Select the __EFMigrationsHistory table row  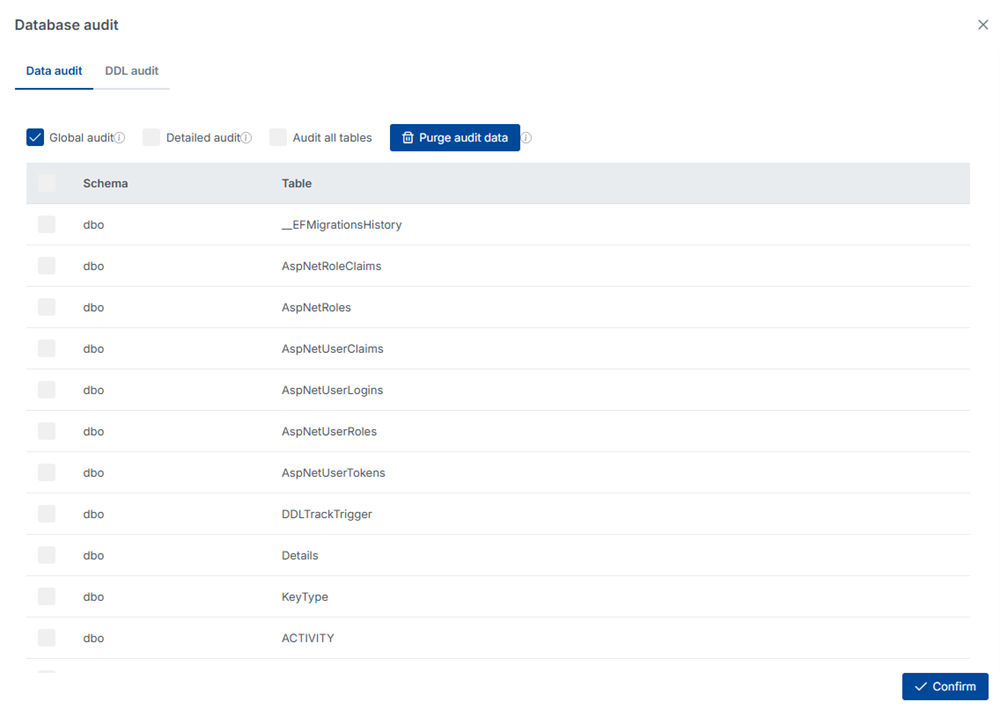47,224
